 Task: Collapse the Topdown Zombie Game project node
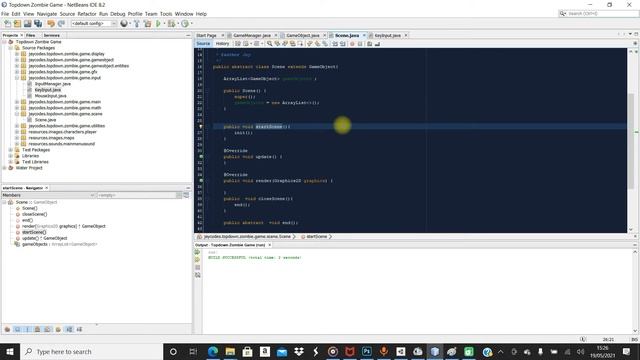(x=4, y=42)
